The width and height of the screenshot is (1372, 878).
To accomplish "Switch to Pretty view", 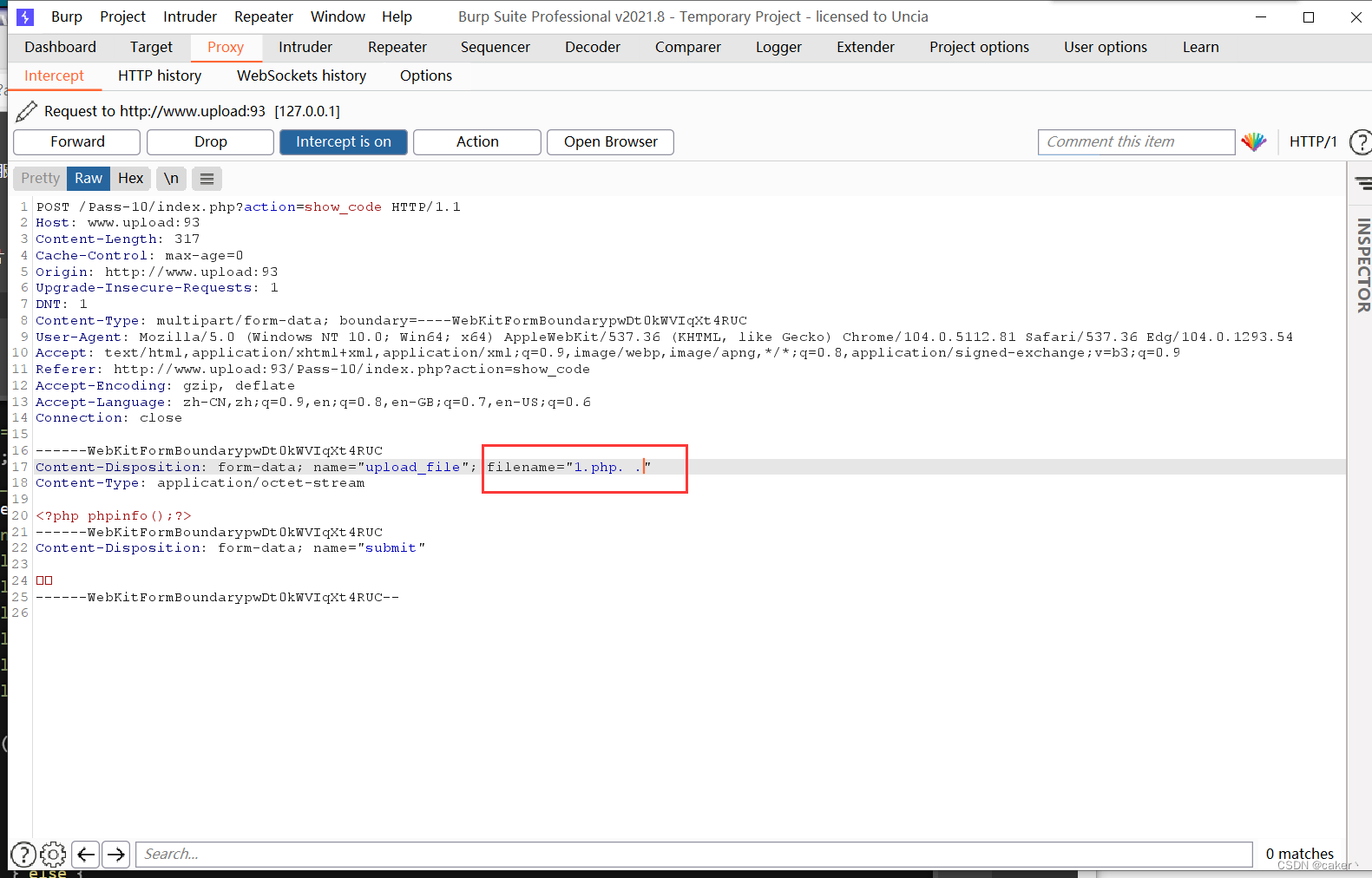I will point(41,178).
